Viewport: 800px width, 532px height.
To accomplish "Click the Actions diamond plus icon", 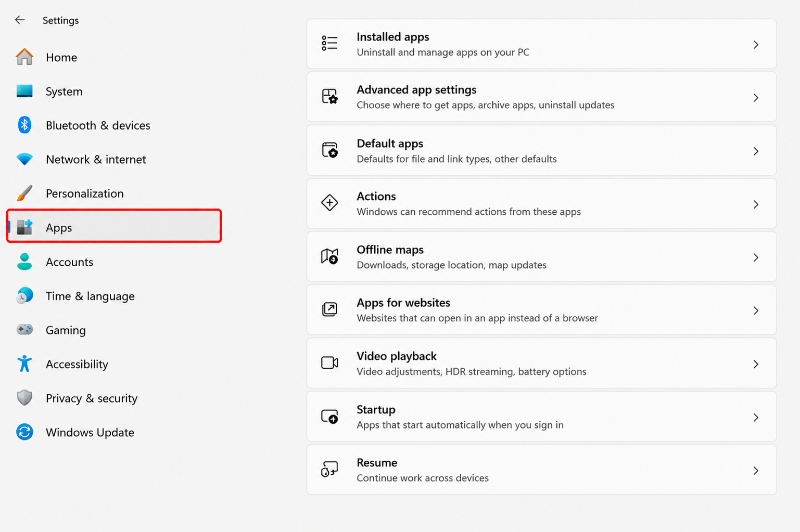I will tap(330, 203).
